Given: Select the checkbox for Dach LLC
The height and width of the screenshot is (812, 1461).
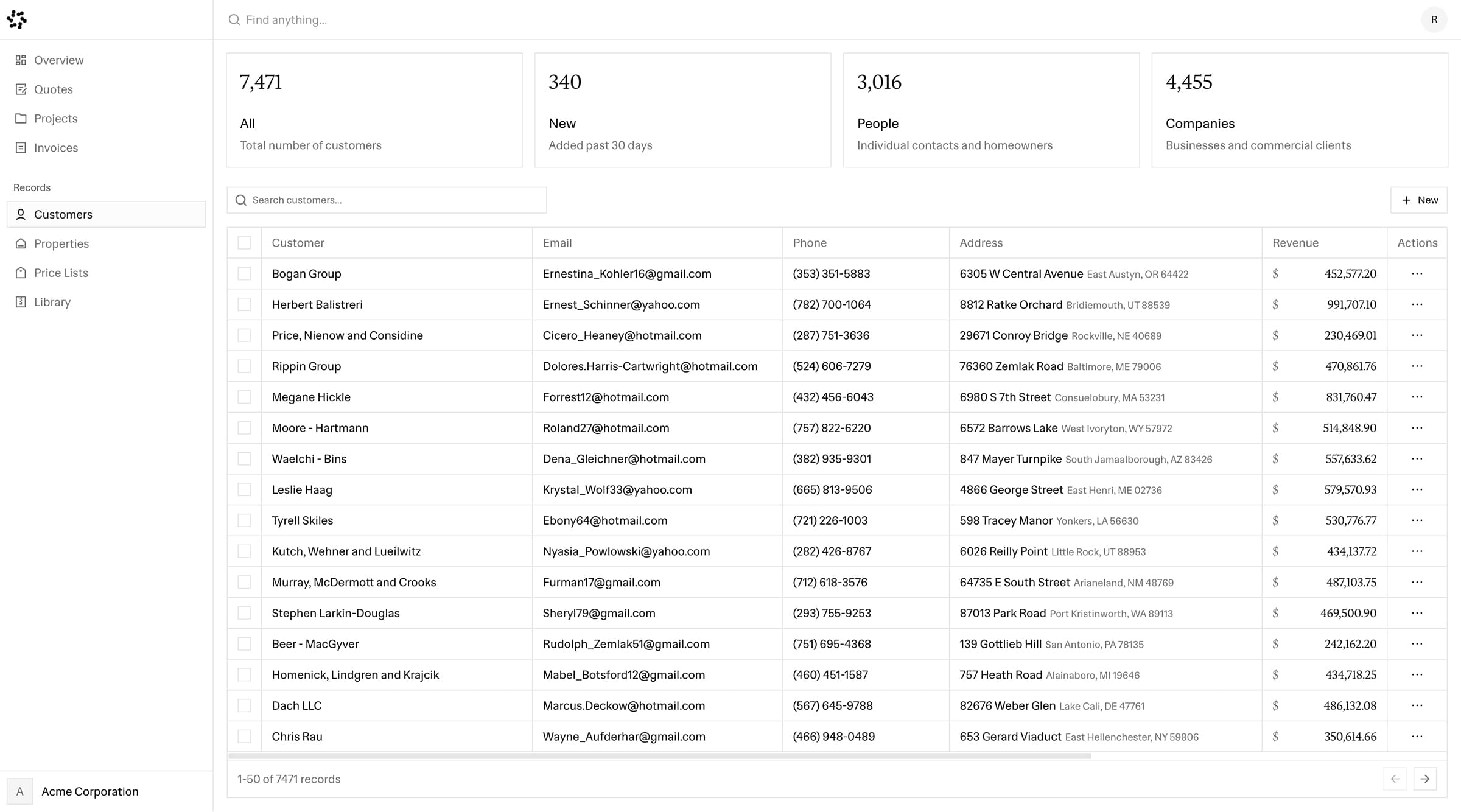Looking at the screenshot, I should pos(245,705).
